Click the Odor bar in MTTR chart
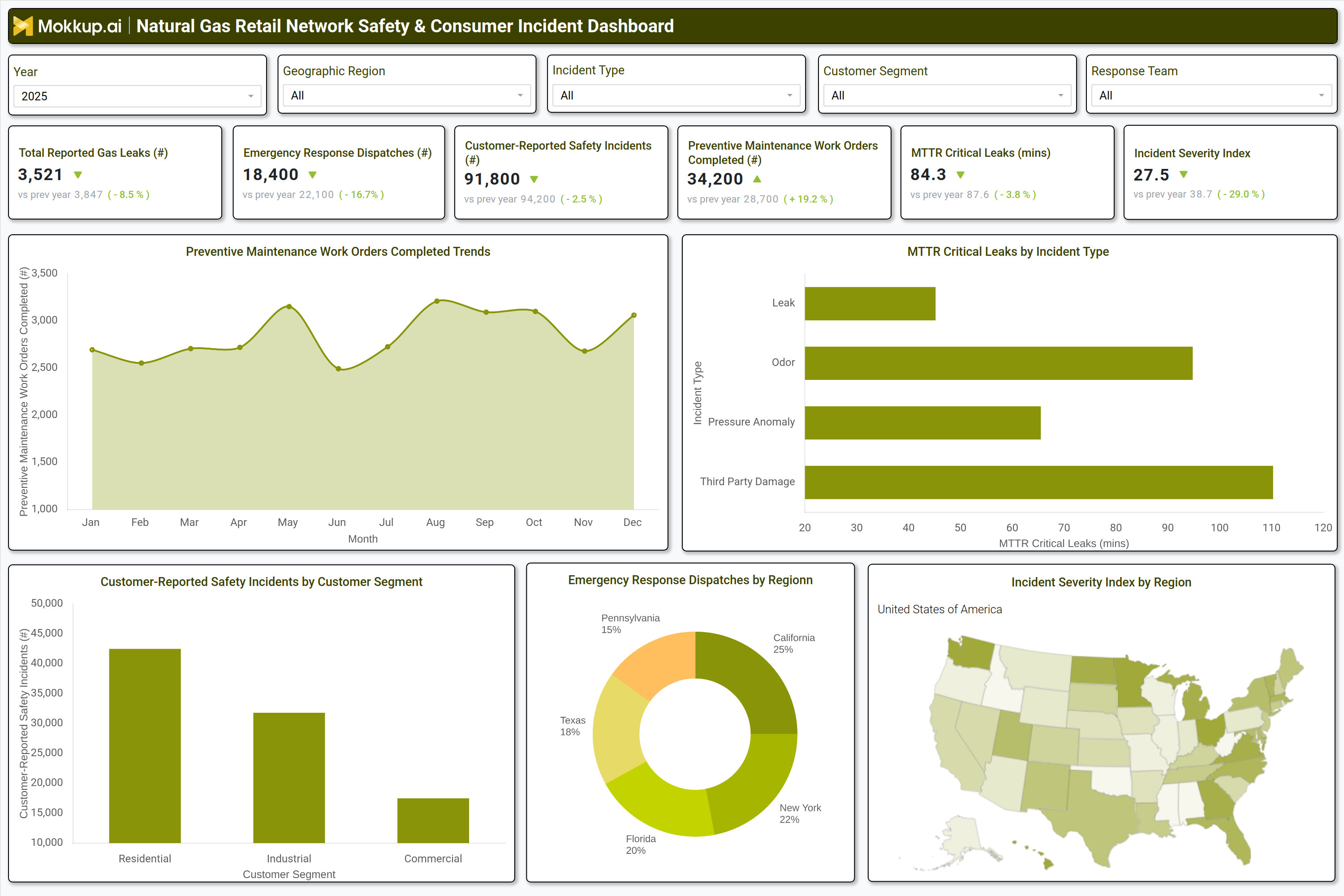Viewport: 1344px width, 896px height. [998, 363]
